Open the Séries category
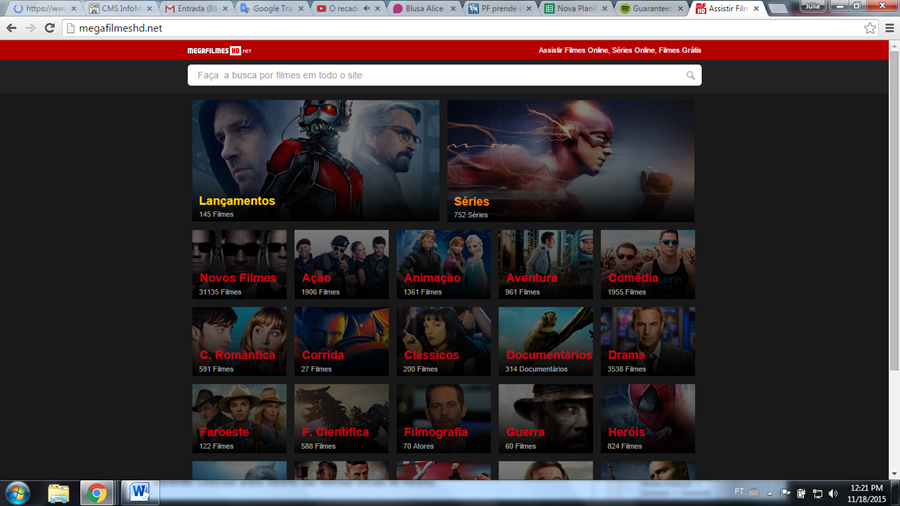This screenshot has height=506, width=900. 570,160
